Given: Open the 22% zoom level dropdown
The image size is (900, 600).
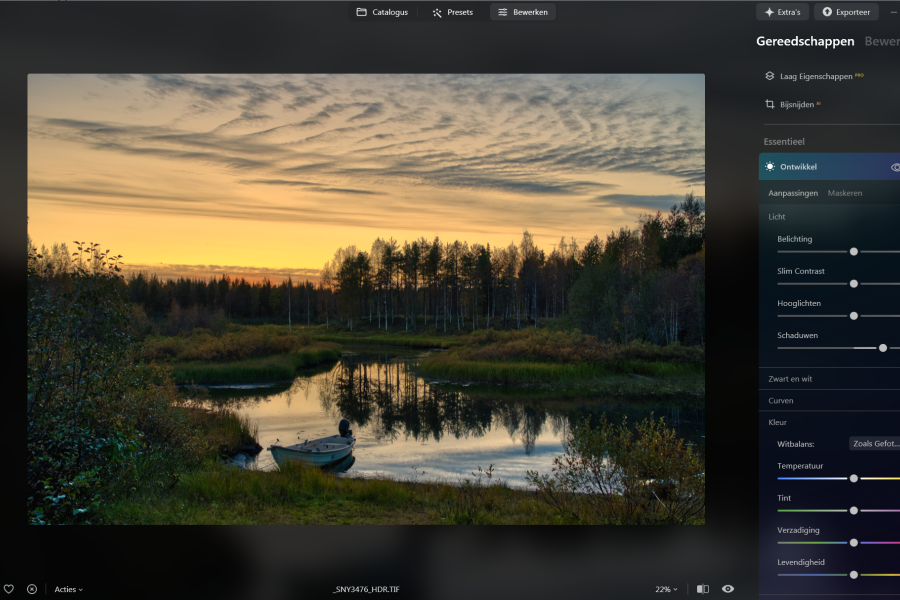Looking at the screenshot, I should click(x=666, y=589).
